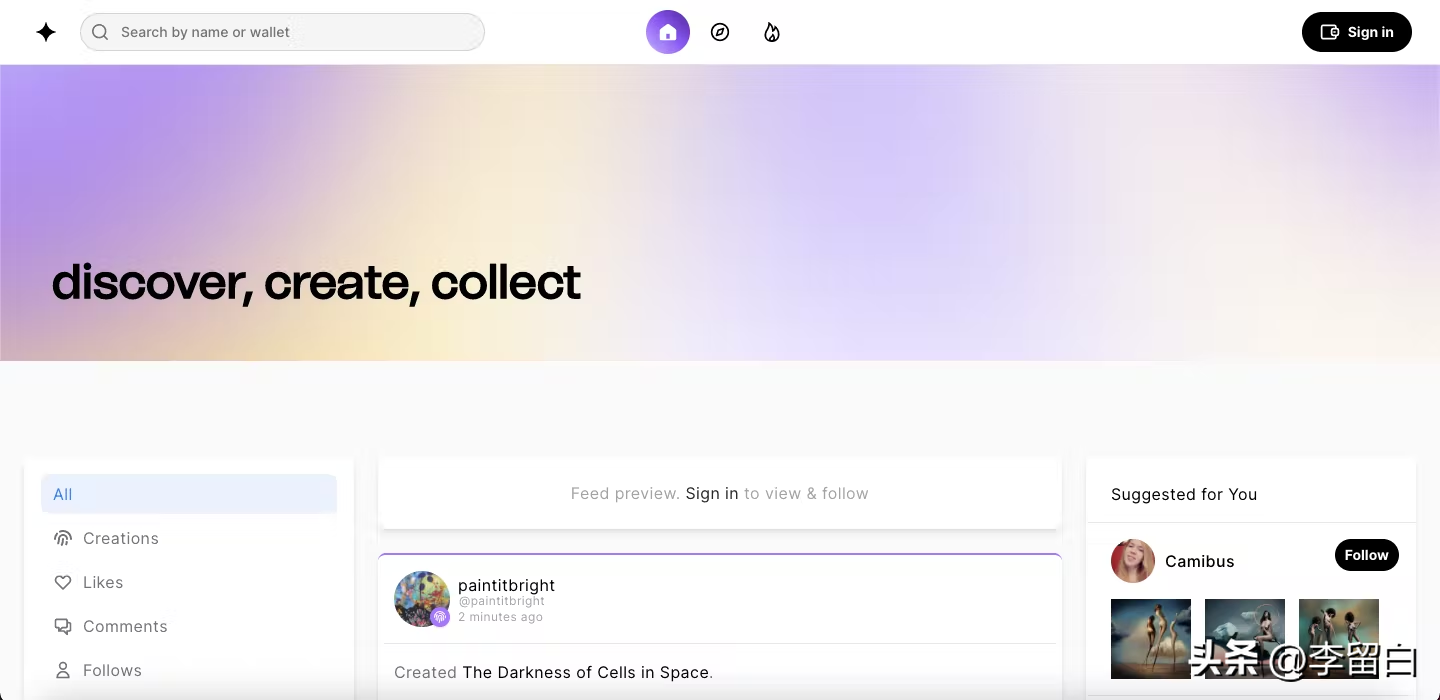Click the Sign in link in feed preview
This screenshot has height=700, width=1440.
[x=712, y=493]
